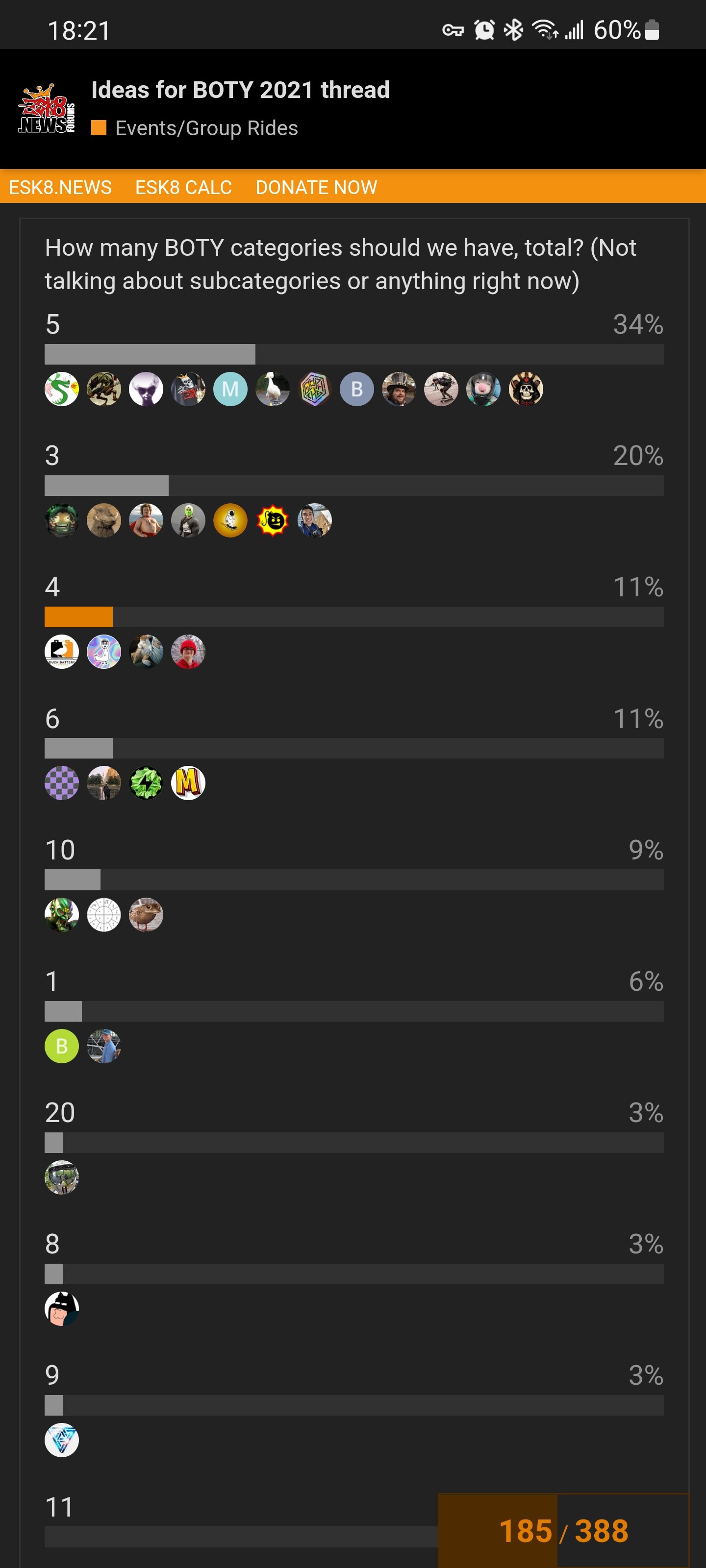Open the 185 / 388 post progress indicator

(563, 1530)
